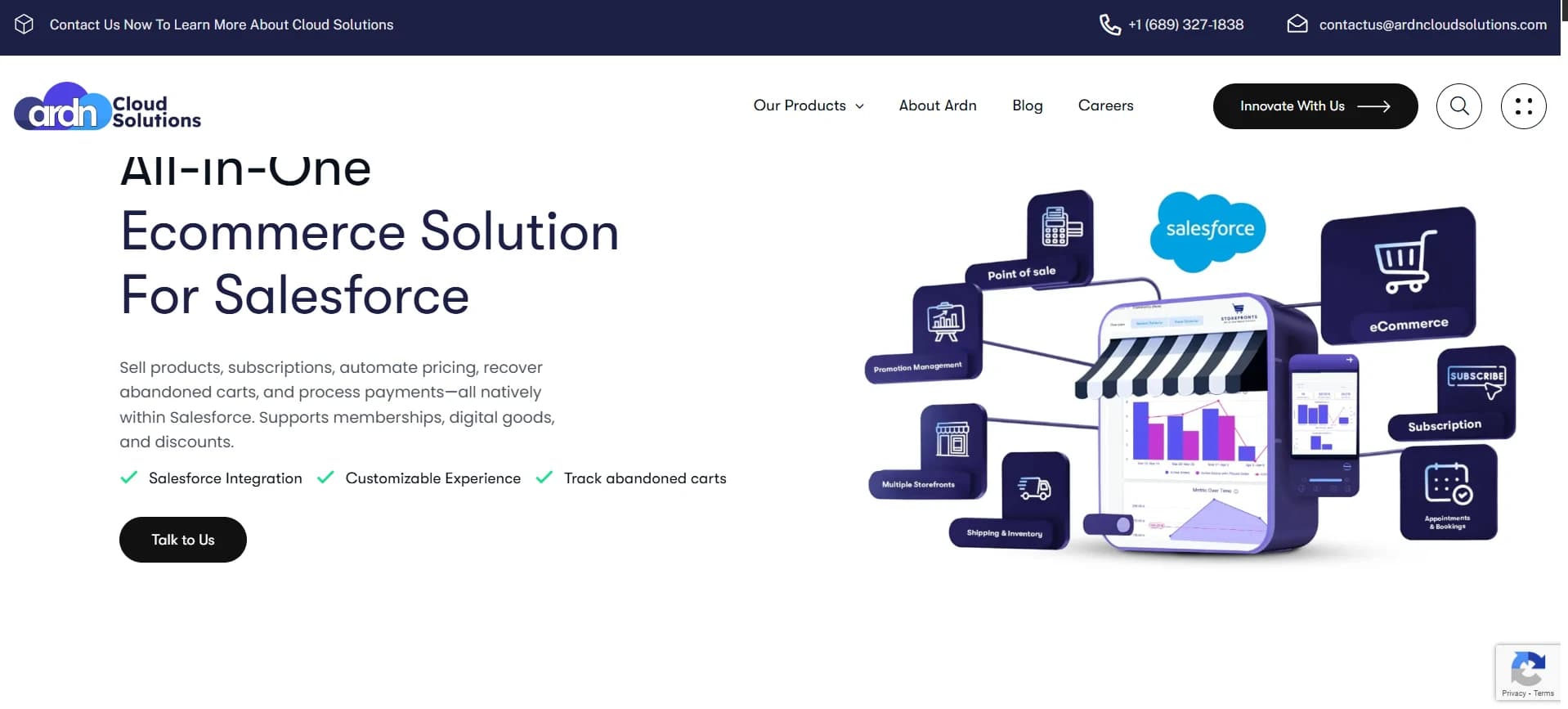Select the eCommerce shopping cart tile
The width and height of the screenshot is (1568, 709).
click(1399, 275)
